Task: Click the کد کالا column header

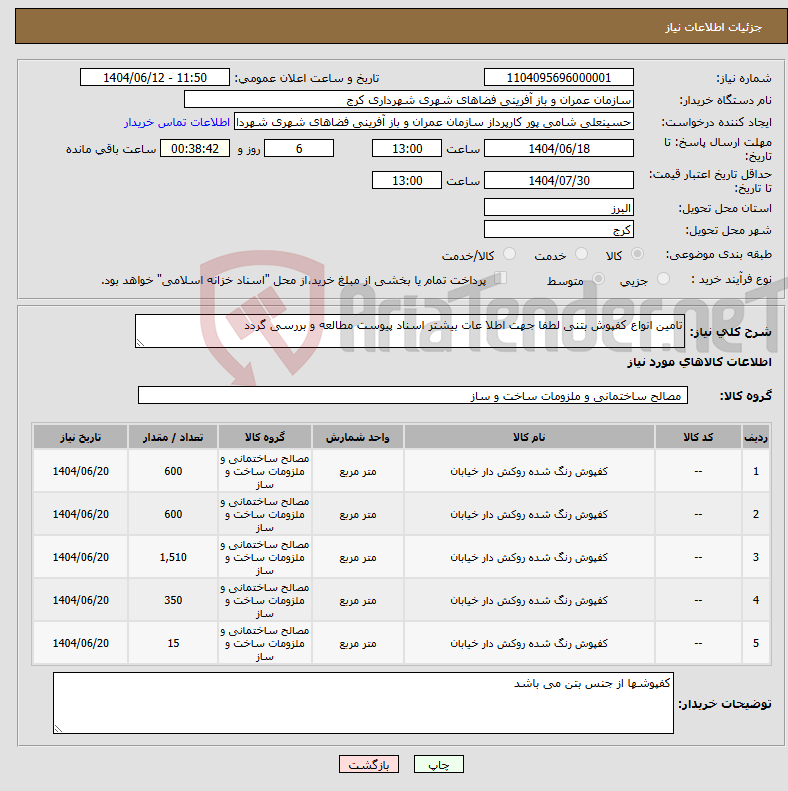Action: pos(698,437)
